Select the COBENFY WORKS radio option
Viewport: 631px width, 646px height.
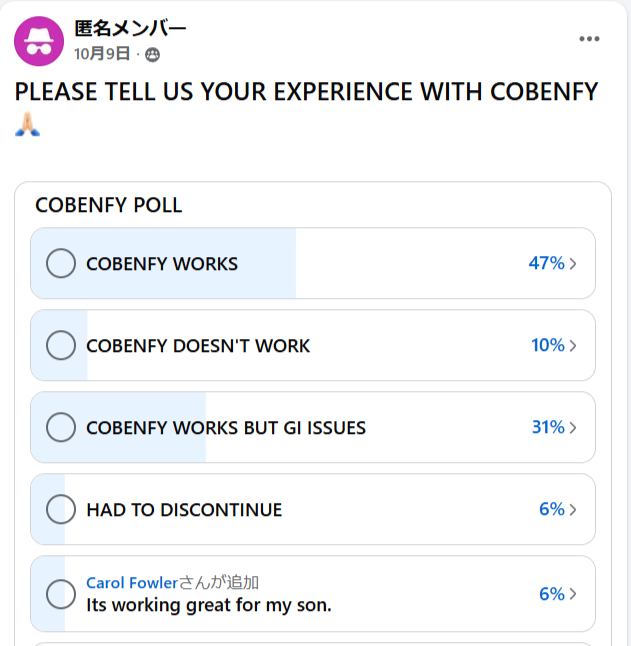(61, 264)
